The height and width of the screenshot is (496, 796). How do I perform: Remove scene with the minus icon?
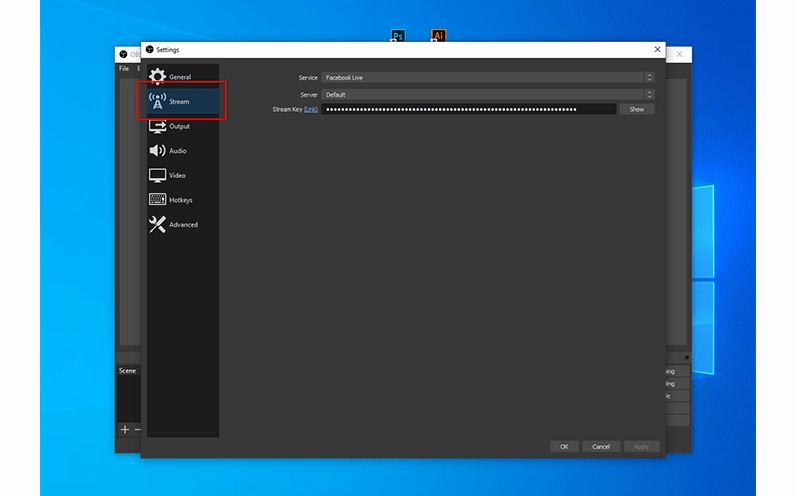[137, 429]
